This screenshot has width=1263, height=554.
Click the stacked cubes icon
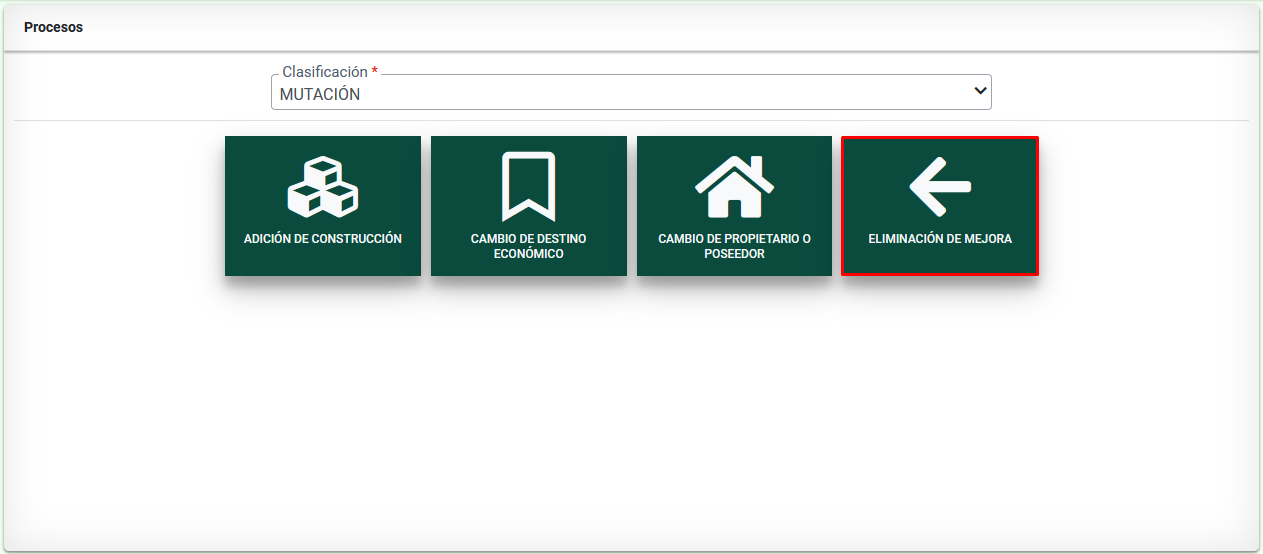[322, 187]
